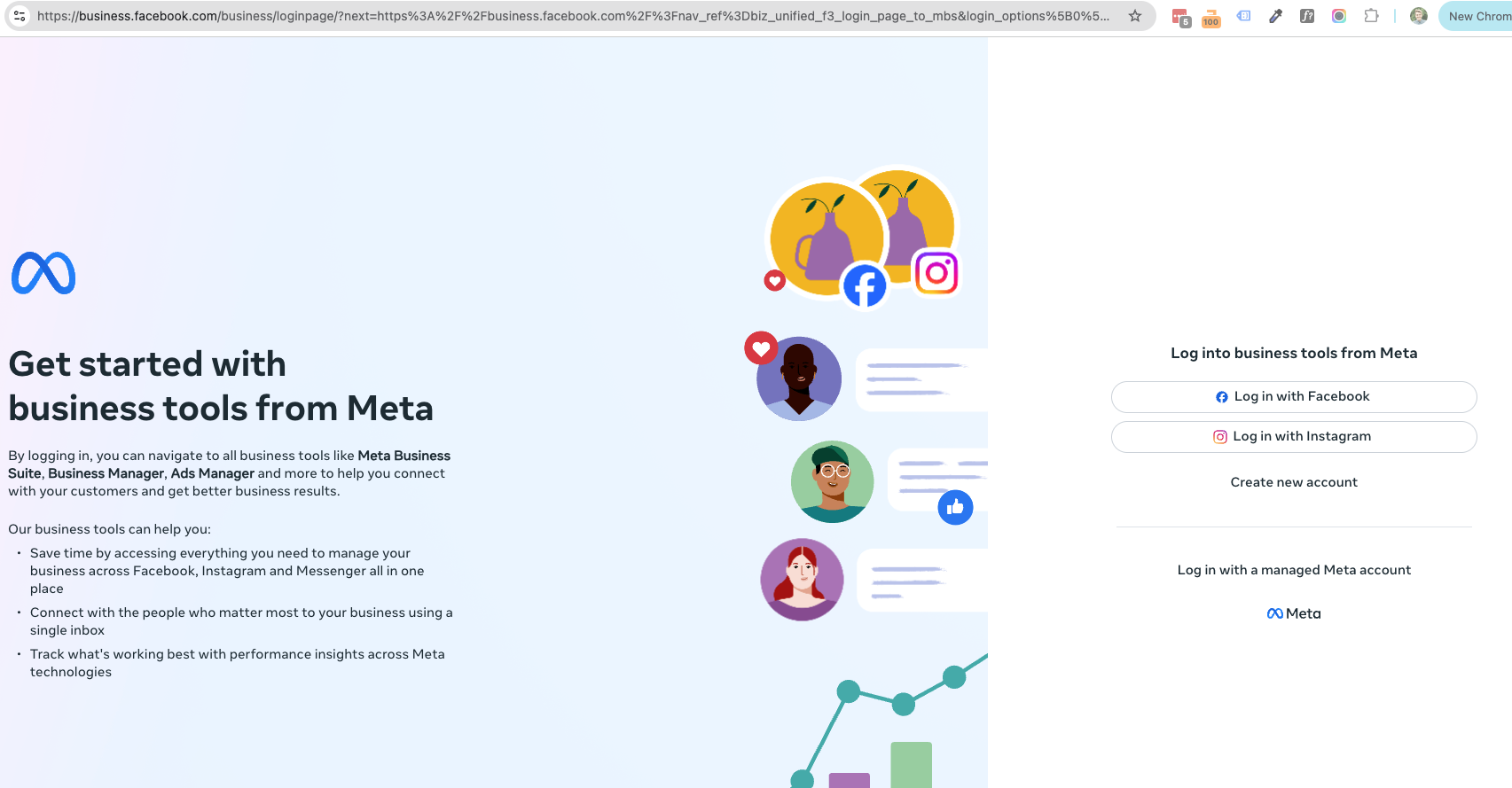Open the colorful camera lens extension

(x=1339, y=16)
